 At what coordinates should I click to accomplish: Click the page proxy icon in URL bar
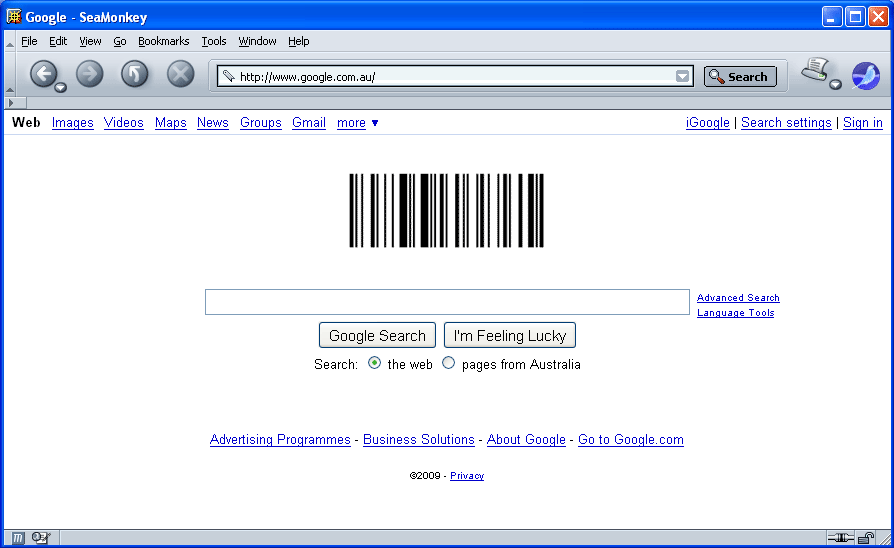click(229, 76)
